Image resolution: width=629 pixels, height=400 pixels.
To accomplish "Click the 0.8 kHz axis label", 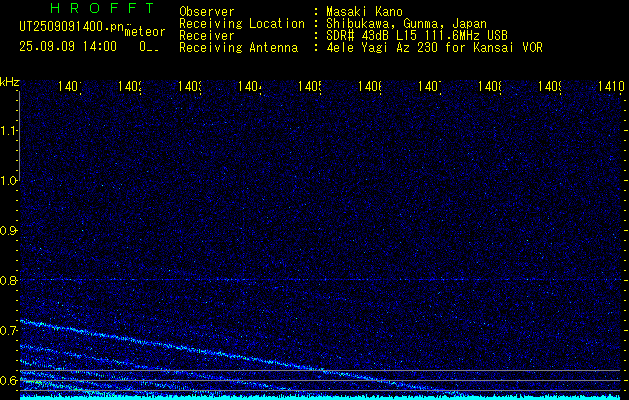I will coord(9,280).
